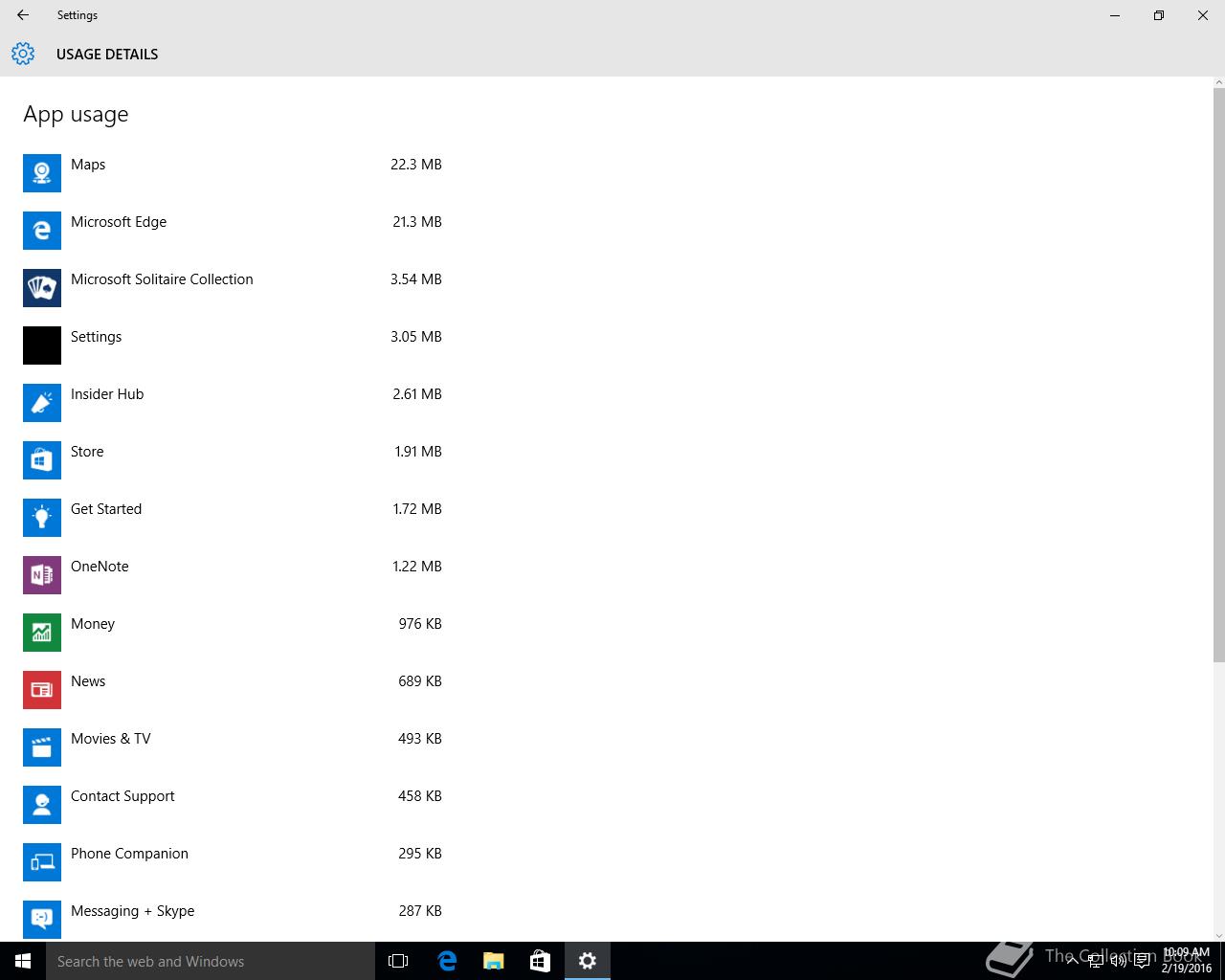Click the scrollbar down arrow
This screenshot has height=980, width=1225.
click(x=1218, y=935)
